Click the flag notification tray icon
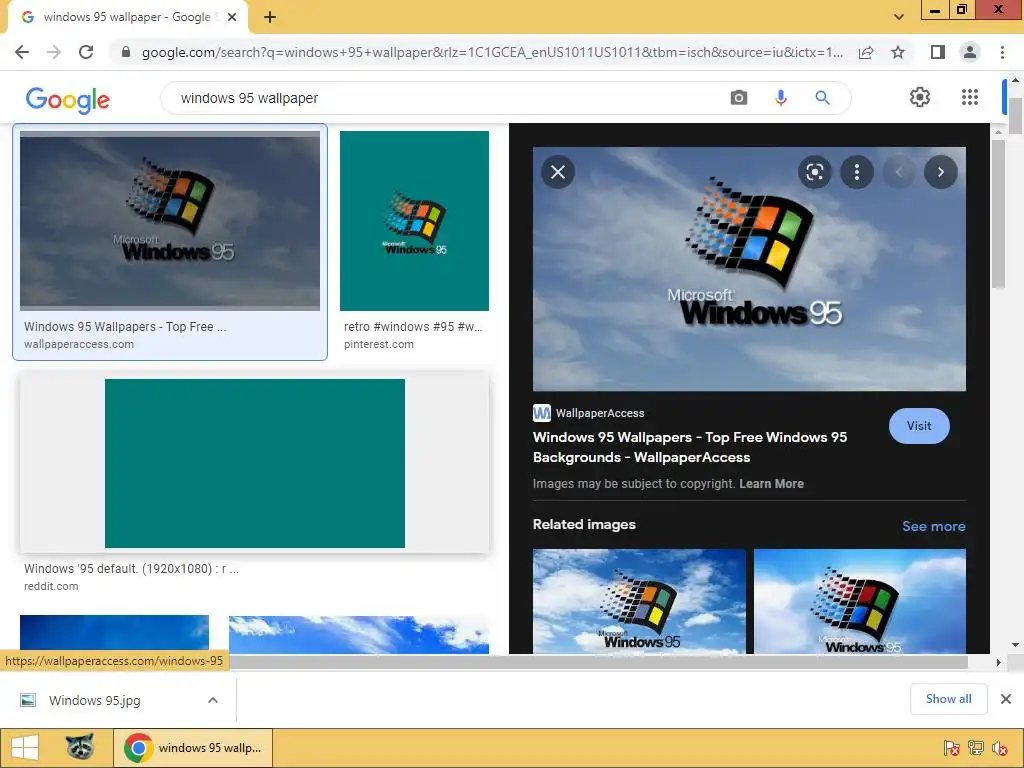 pyautogui.click(x=952, y=748)
